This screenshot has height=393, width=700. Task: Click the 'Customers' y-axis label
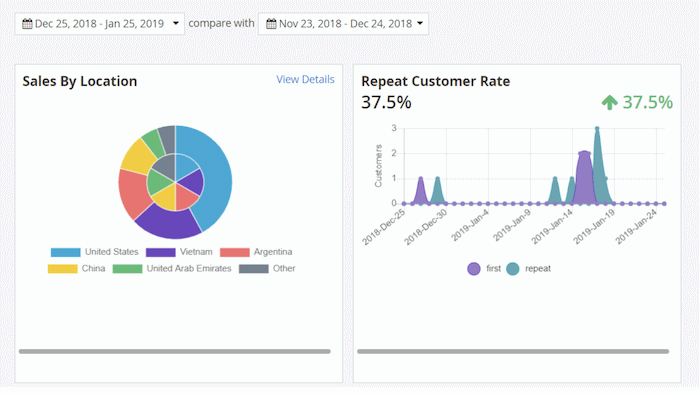[379, 166]
